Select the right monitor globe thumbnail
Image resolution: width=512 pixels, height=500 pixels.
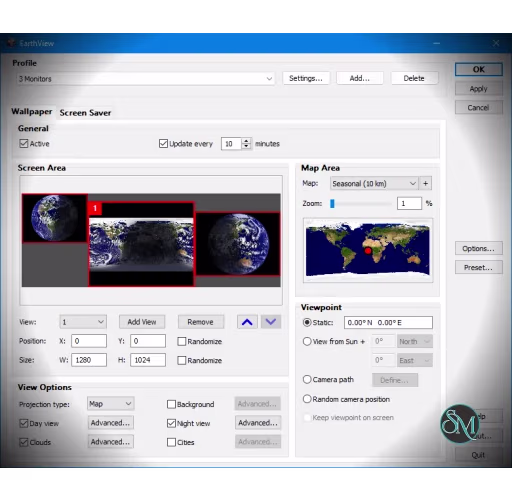click(x=238, y=244)
